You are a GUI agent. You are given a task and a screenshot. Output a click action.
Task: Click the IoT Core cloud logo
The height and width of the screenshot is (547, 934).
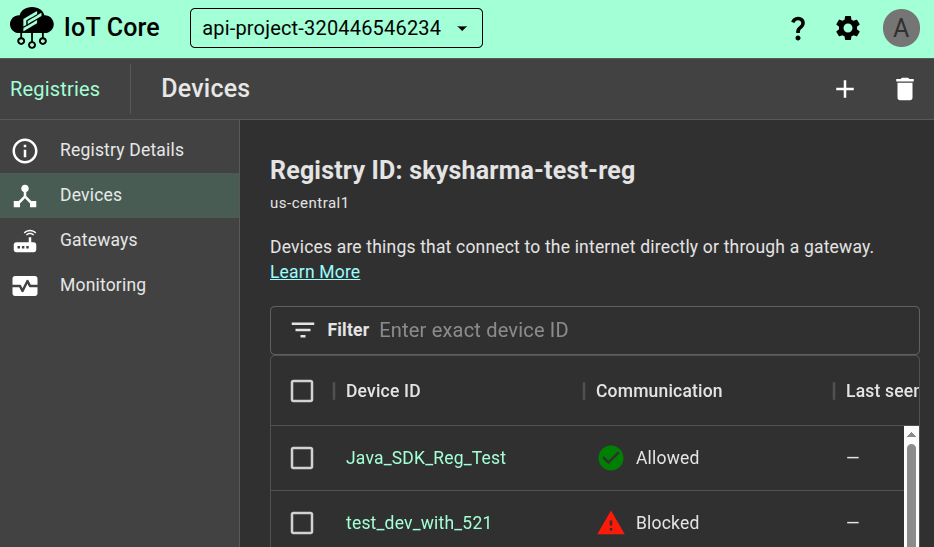point(31,28)
